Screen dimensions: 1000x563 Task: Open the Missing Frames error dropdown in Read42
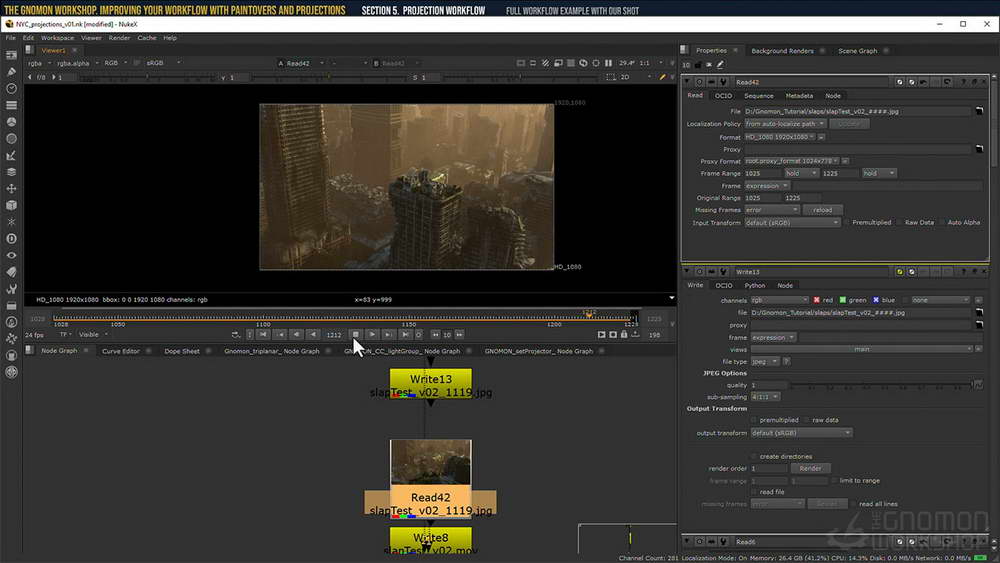772,210
